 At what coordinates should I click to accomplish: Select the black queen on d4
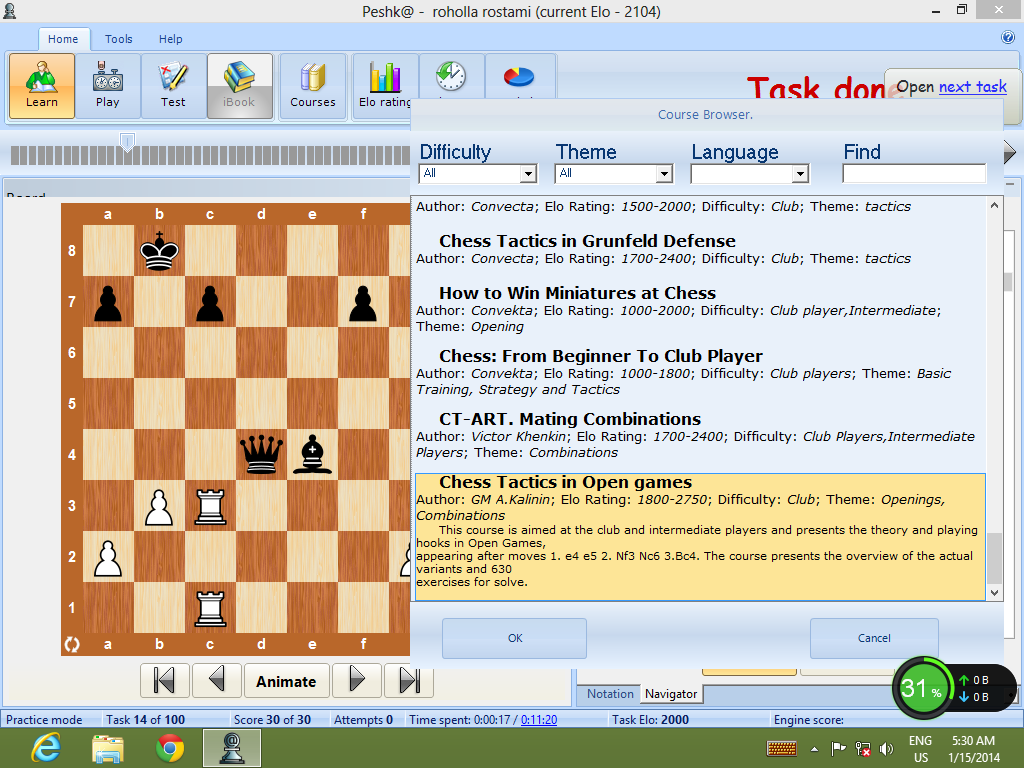coord(261,455)
